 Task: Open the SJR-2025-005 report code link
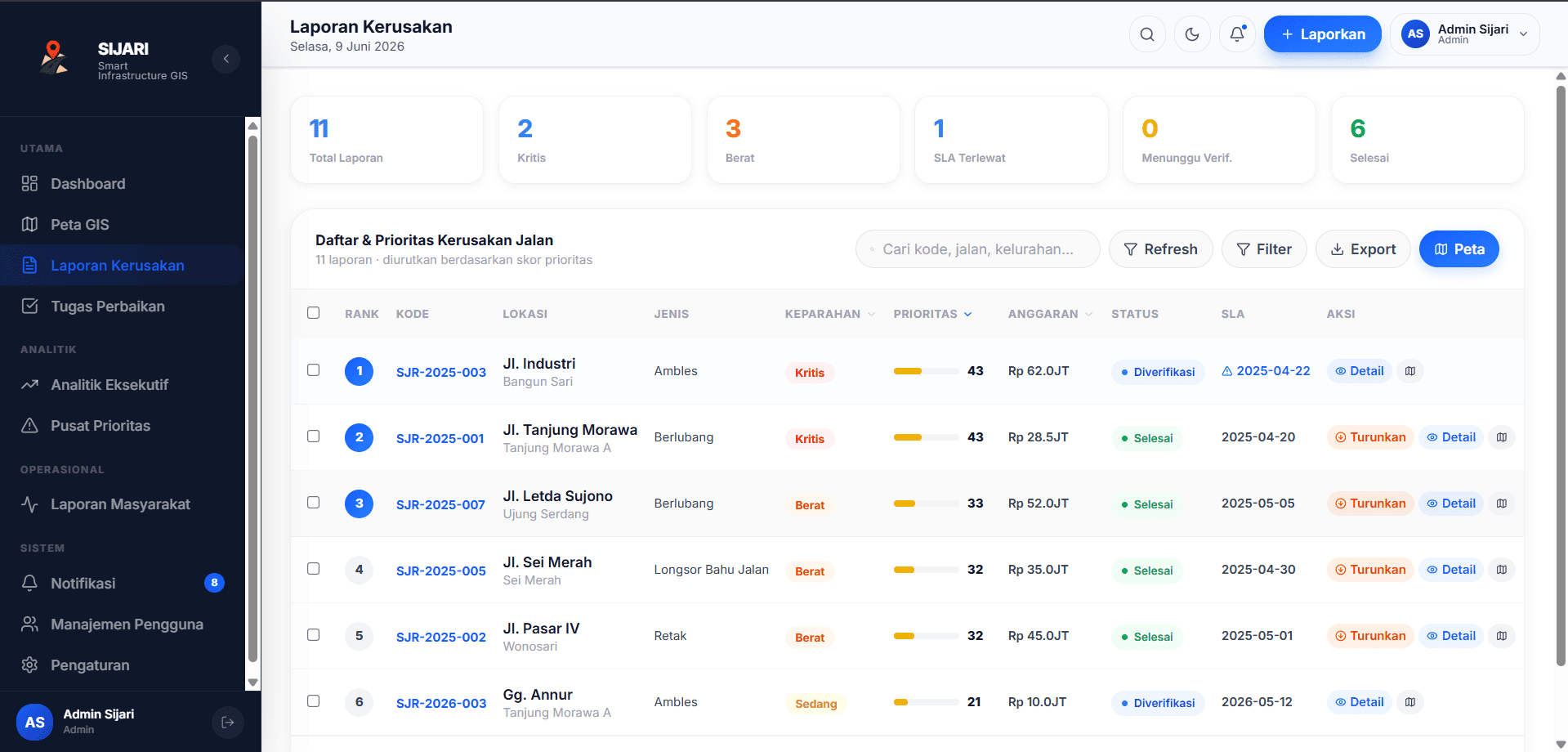click(441, 571)
